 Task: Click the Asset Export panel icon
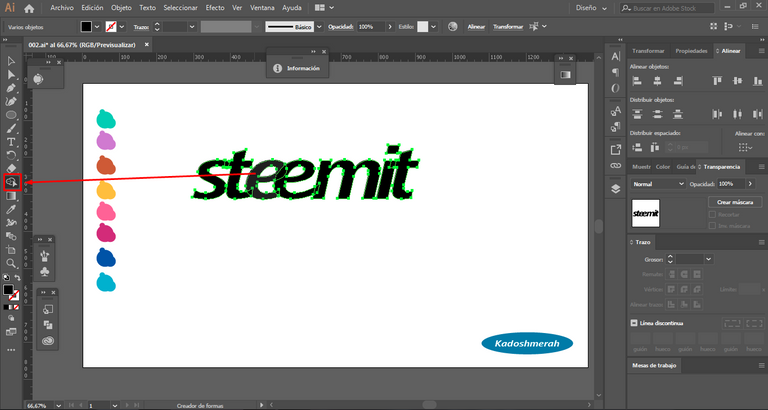coord(616,149)
